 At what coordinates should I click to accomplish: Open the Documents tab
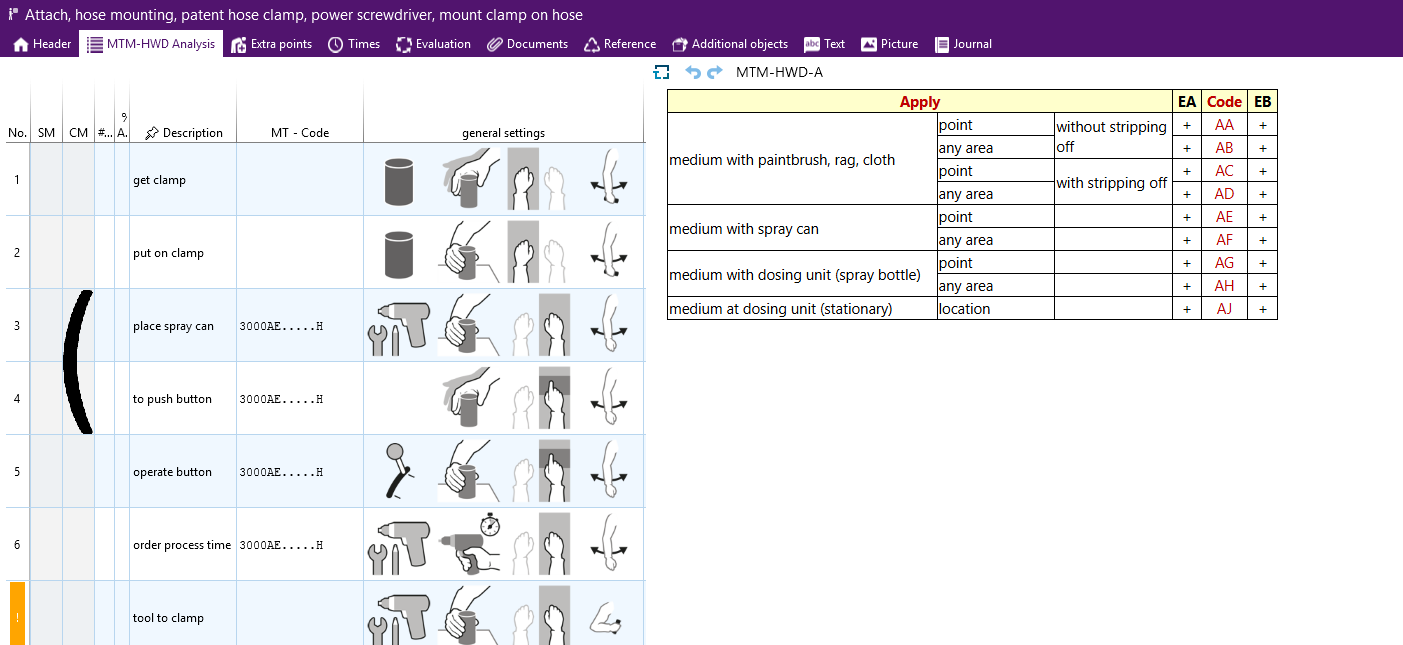click(527, 44)
